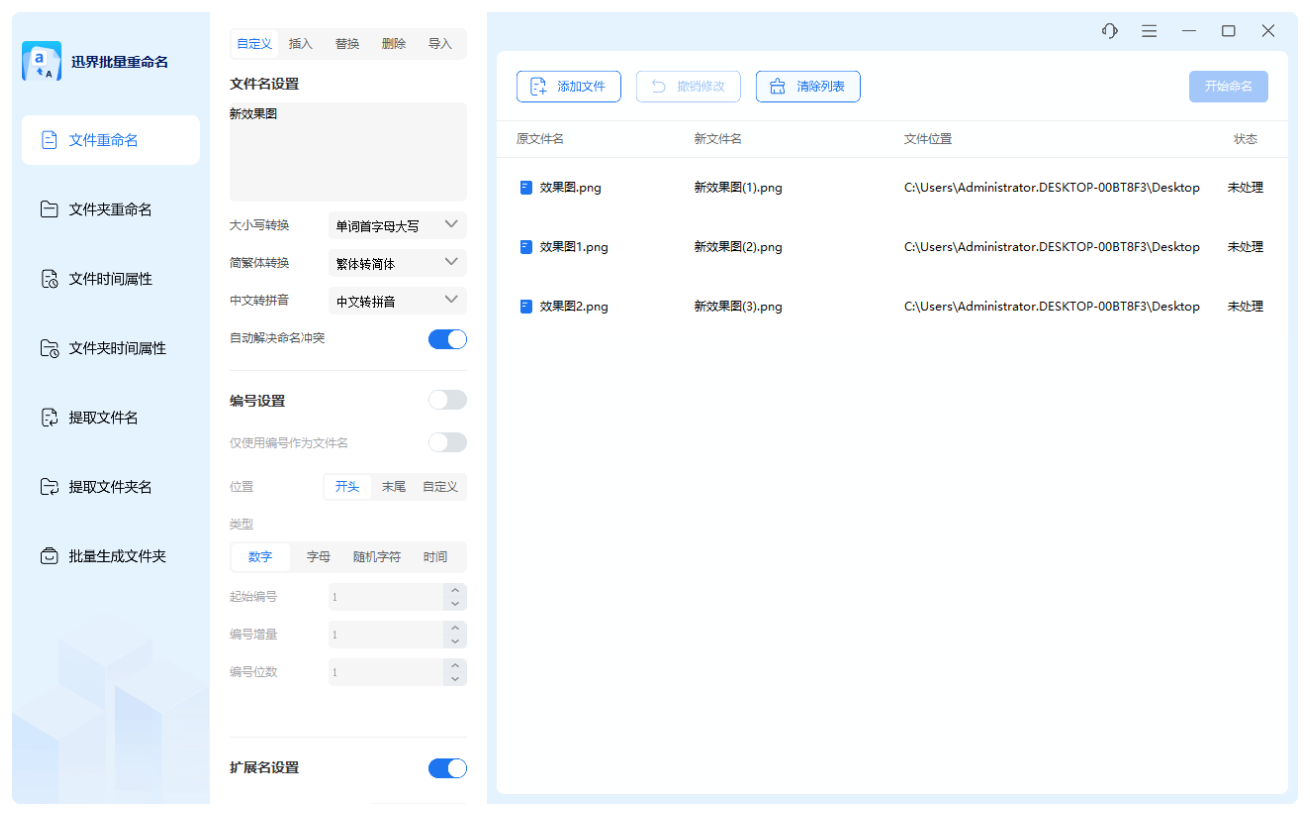Switch to the 插入 tab

pos(301,44)
